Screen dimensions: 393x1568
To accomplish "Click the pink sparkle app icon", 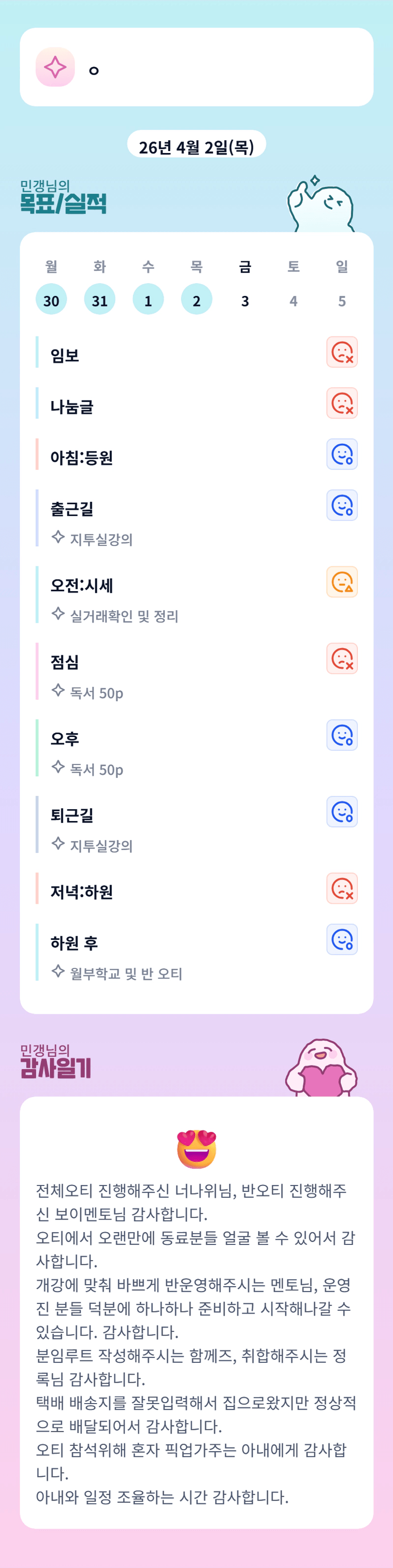I will pos(55,67).
